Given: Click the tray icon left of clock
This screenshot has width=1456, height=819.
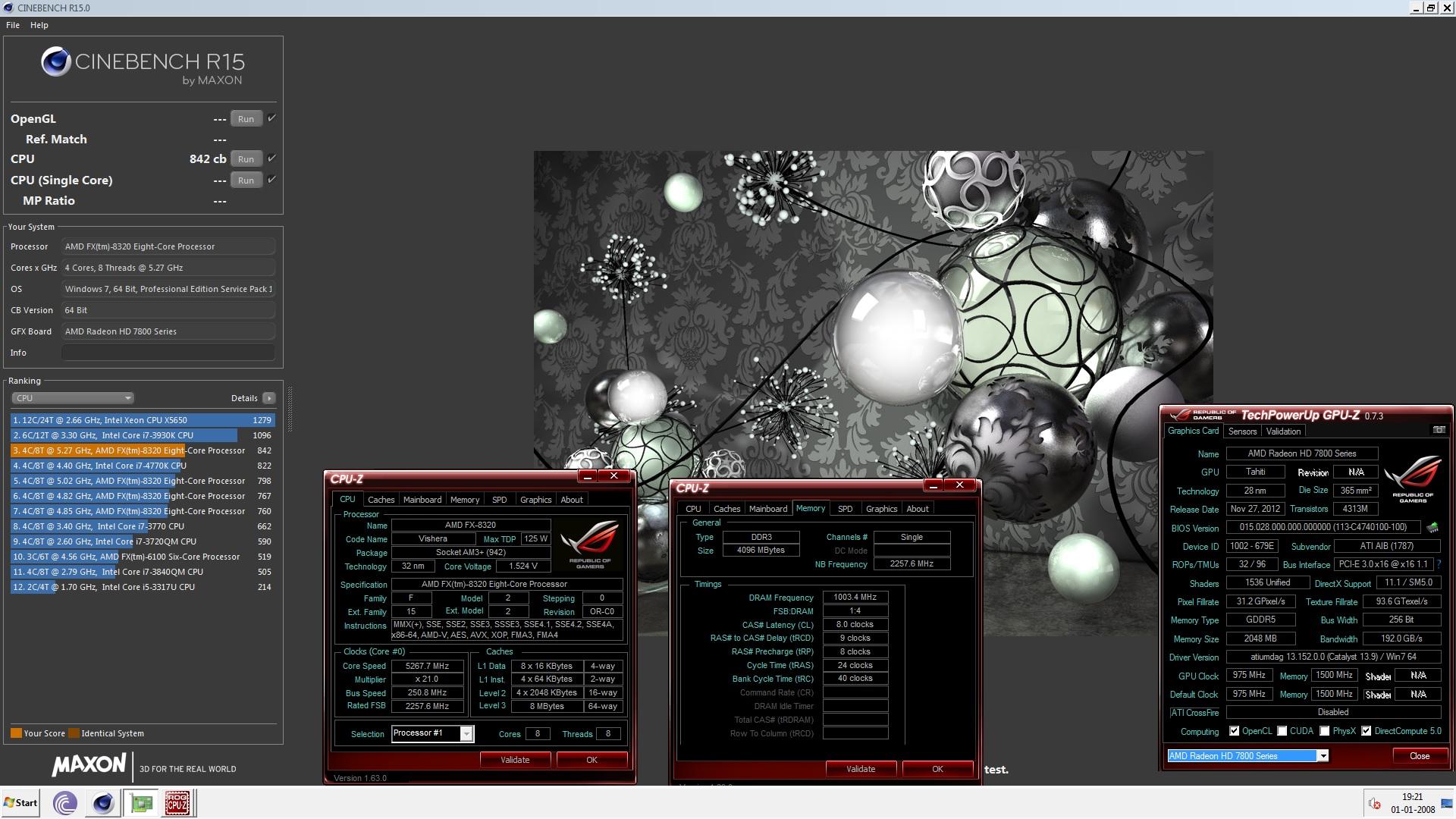Looking at the screenshot, I should click(1374, 803).
